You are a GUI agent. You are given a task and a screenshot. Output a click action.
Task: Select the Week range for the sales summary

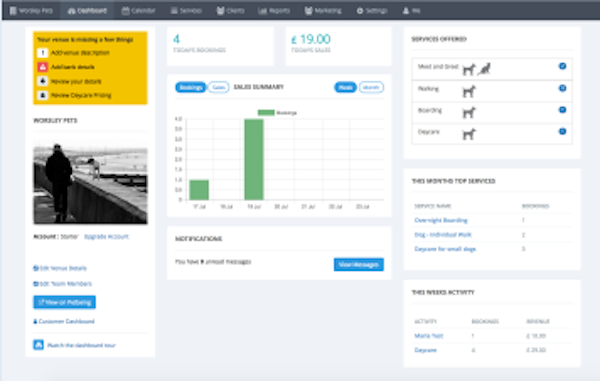pyautogui.click(x=346, y=87)
